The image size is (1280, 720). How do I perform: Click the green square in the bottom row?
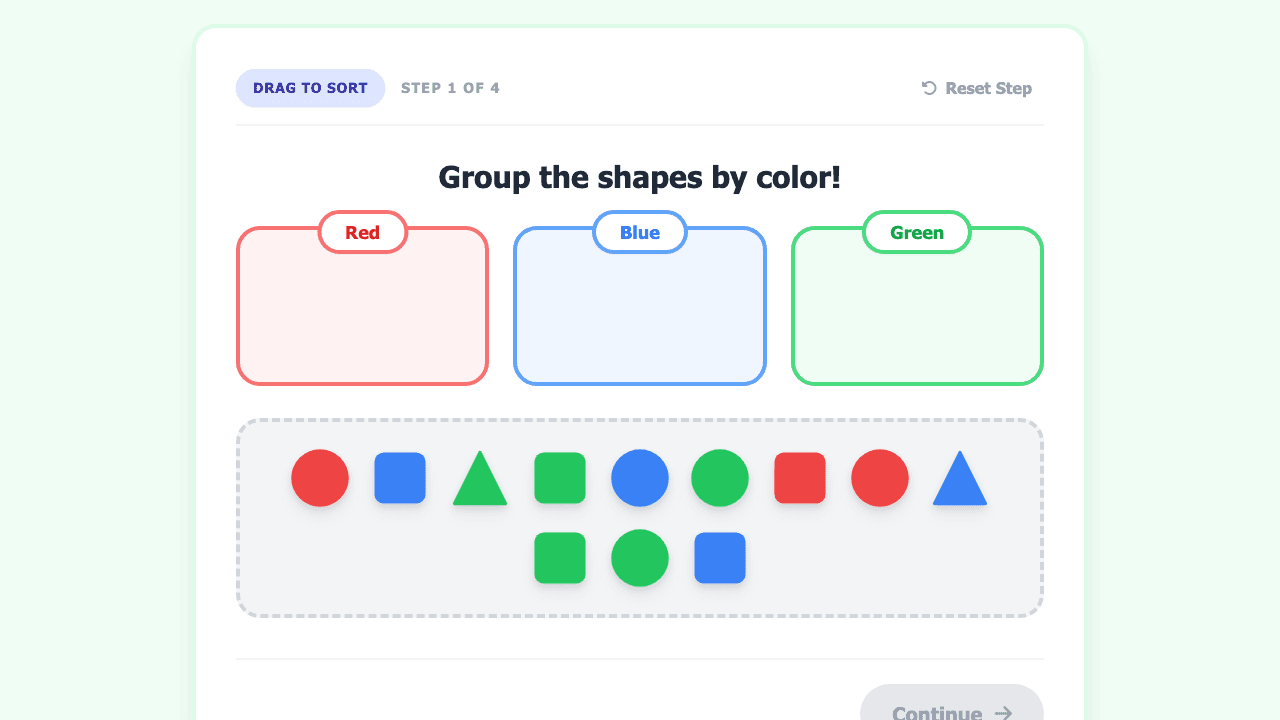click(x=560, y=558)
